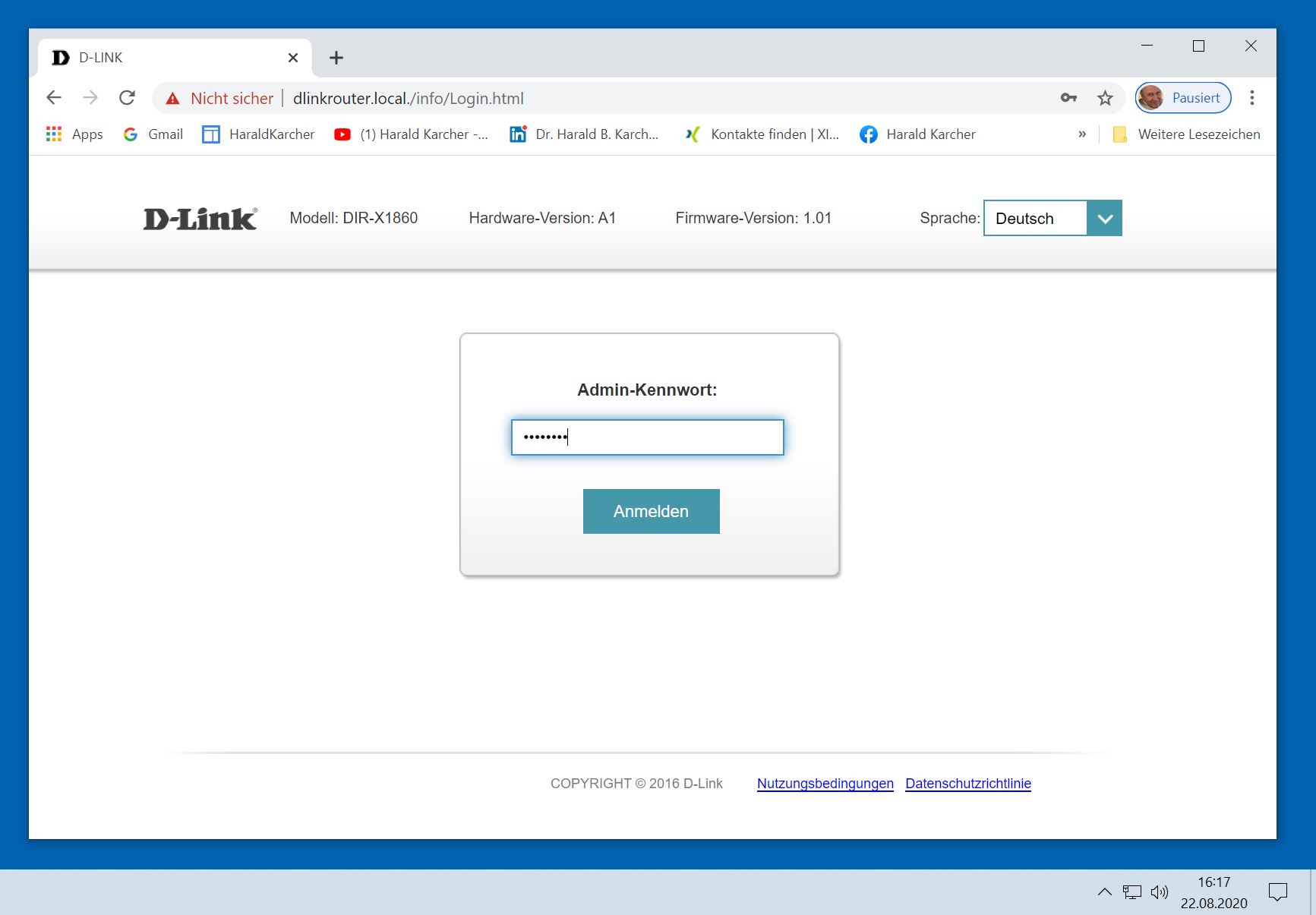The height and width of the screenshot is (915, 1316).
Task: Open the YouTube Harald Karcher bookmark
Action: click(411, 134)
